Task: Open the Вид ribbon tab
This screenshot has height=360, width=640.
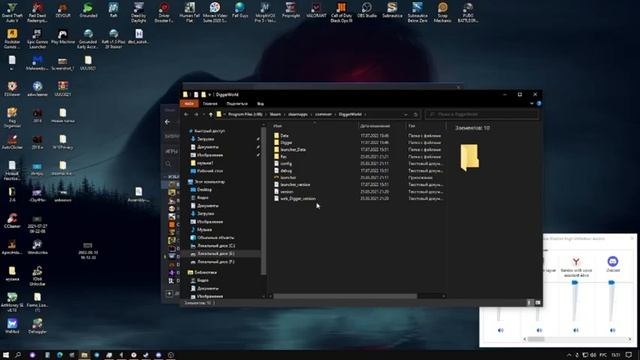Action: point(260,104)
